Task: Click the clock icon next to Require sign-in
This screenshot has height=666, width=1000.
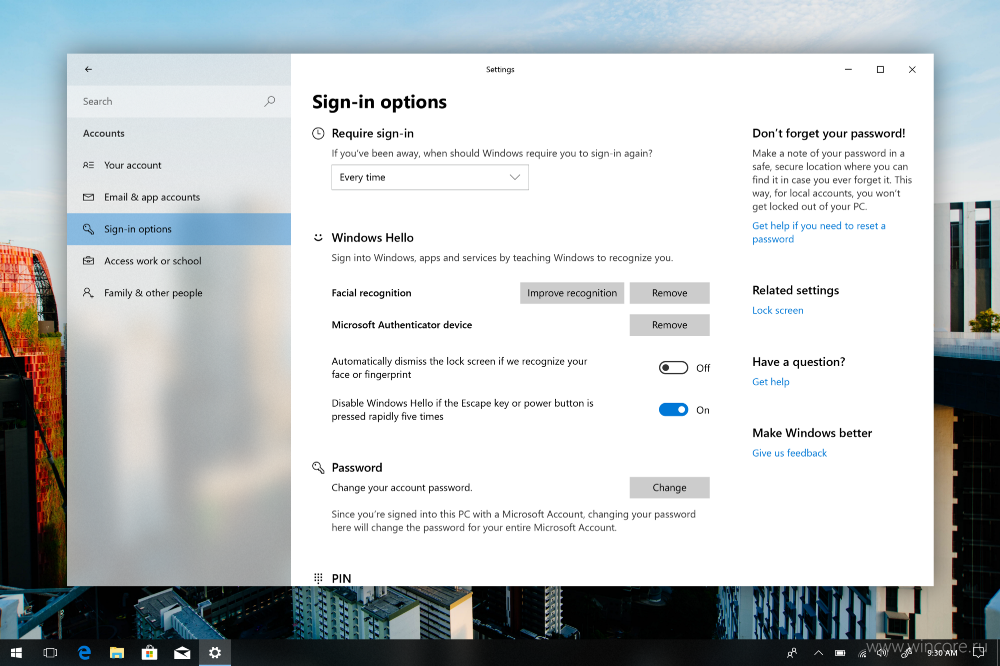Action: click(318, 133)
